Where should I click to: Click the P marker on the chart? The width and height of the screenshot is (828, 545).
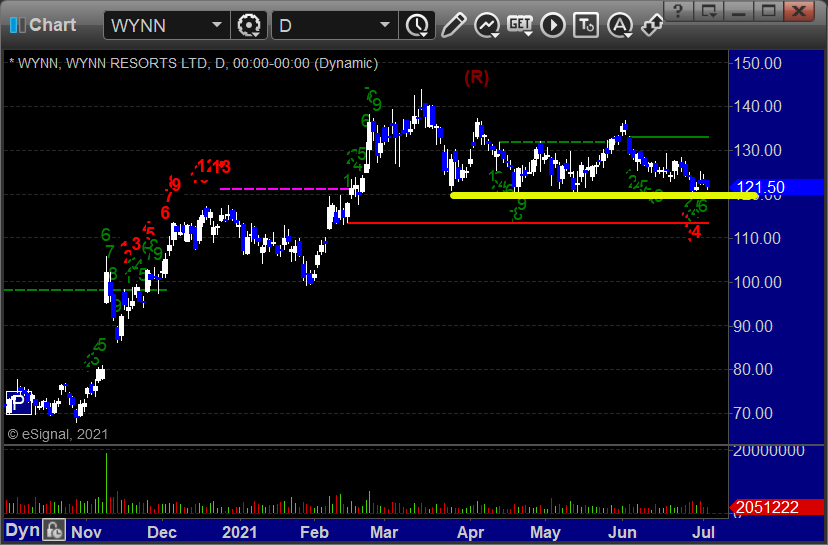pyautogui.click(x=18, y=403)
